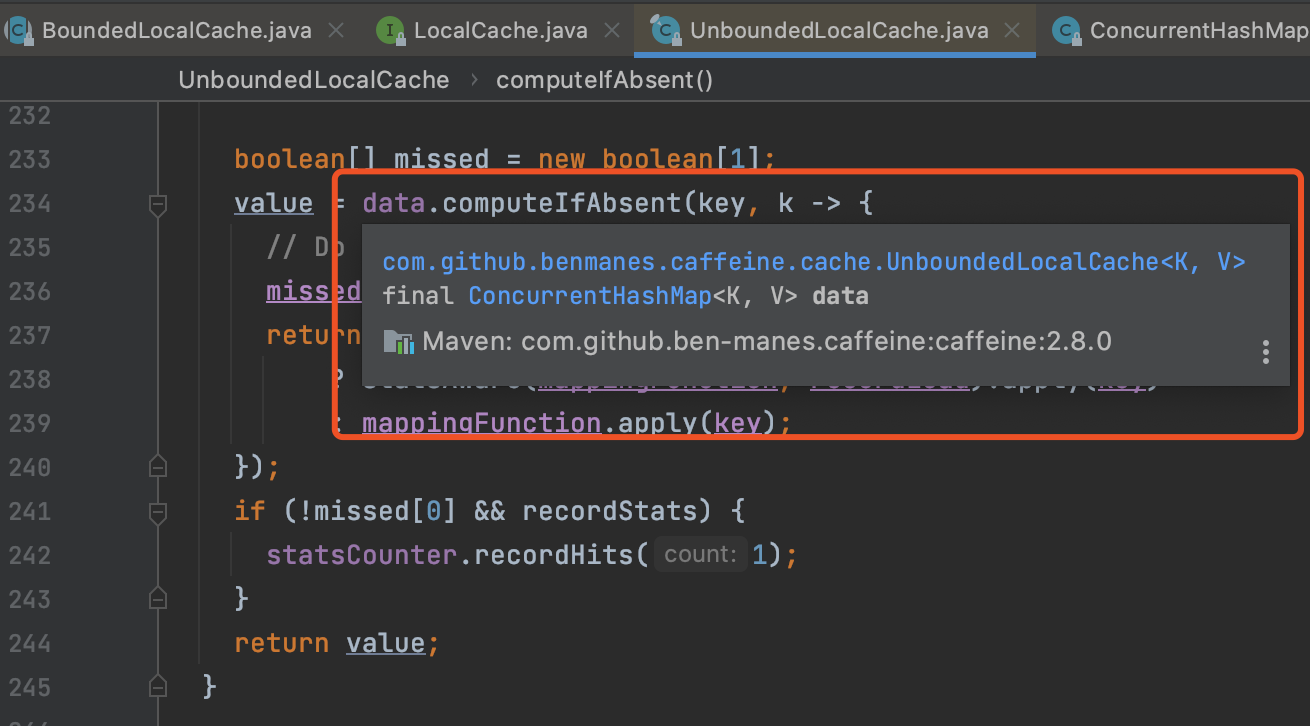Click line number 244 in gutter
The width and height of the screenshot is (1310, 726).
[29, 643]
